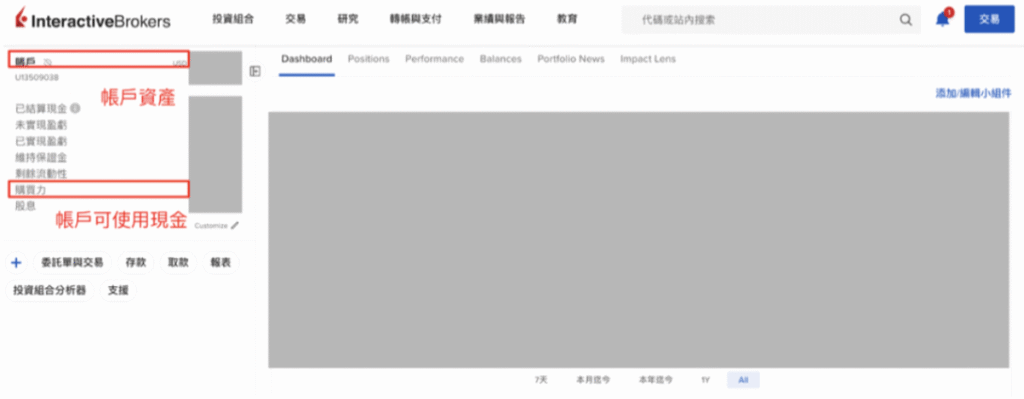Viewport: 1024px width, 399px height.
Task: Click the 購買力 row label
Action: 31,189
